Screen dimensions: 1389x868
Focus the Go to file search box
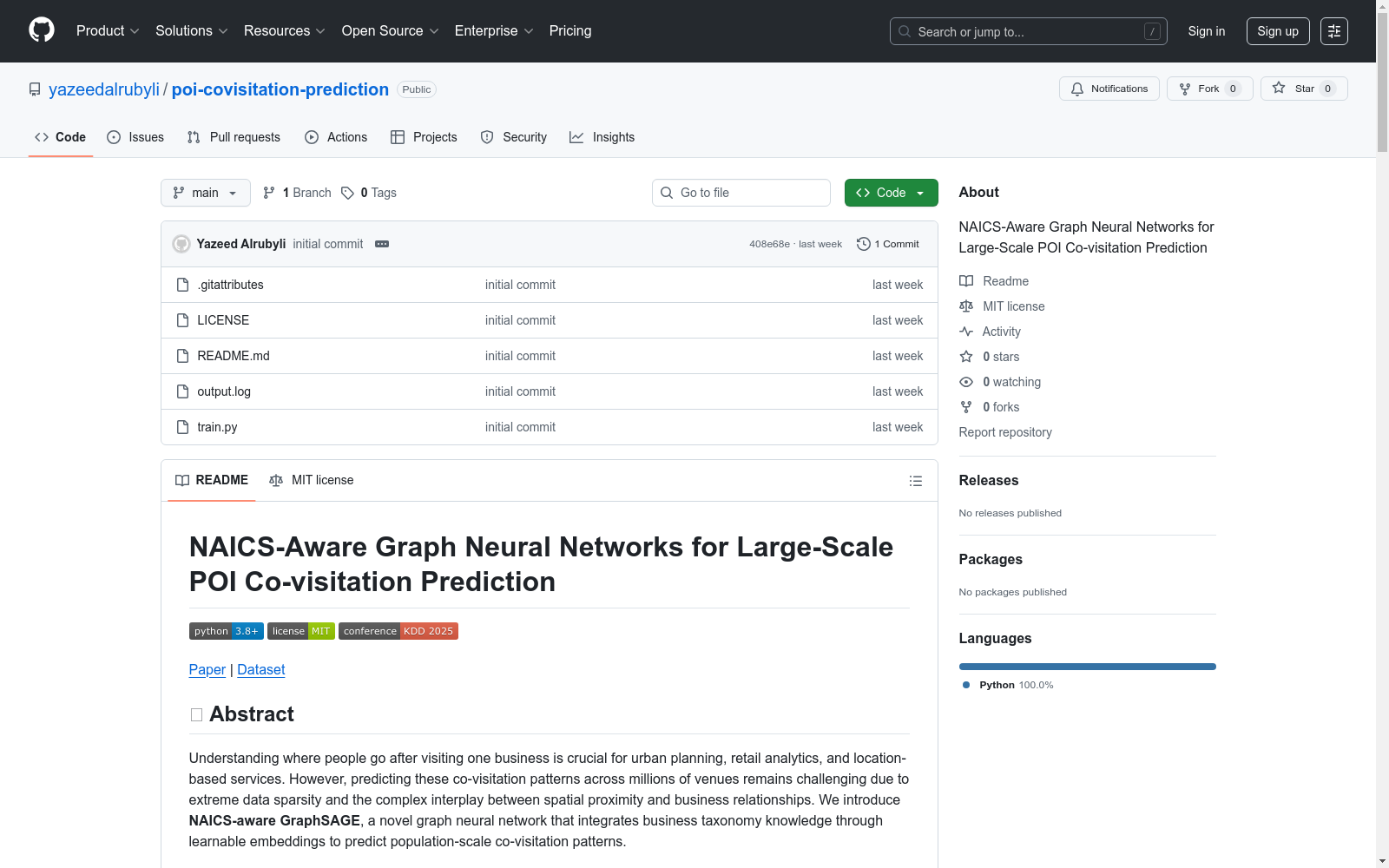tap(741, 193)
